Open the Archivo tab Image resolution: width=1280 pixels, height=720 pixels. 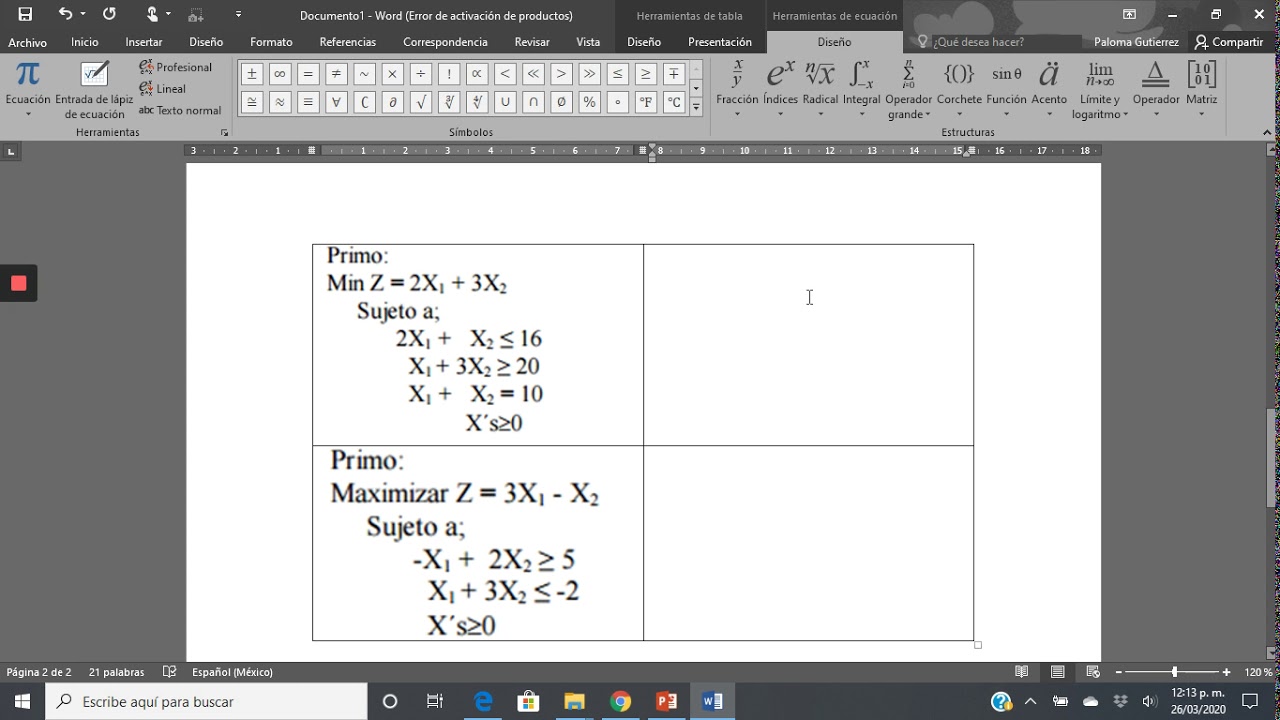(x=28, y=42)
